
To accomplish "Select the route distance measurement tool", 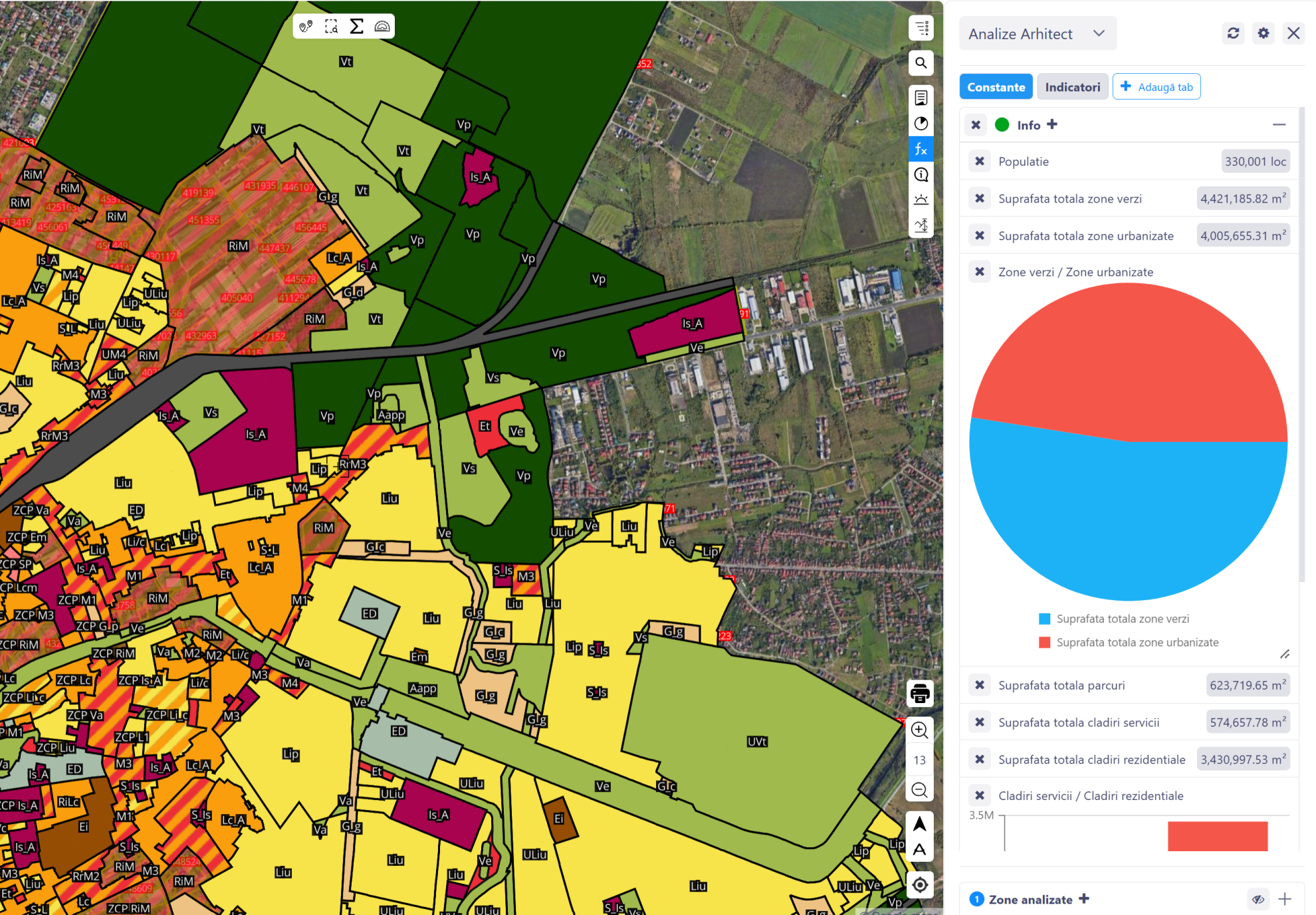I will click(306, 27).
